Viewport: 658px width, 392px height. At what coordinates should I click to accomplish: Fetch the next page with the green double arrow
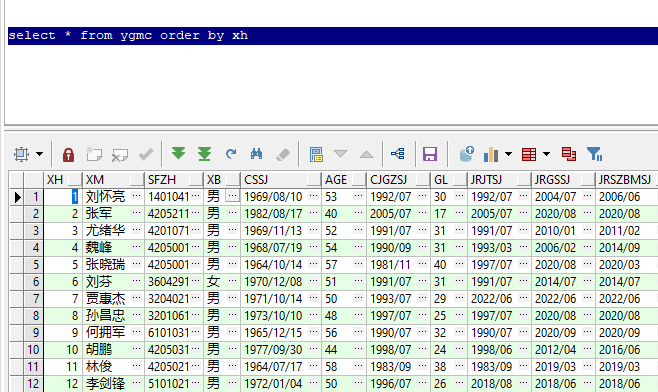[178, 154]
